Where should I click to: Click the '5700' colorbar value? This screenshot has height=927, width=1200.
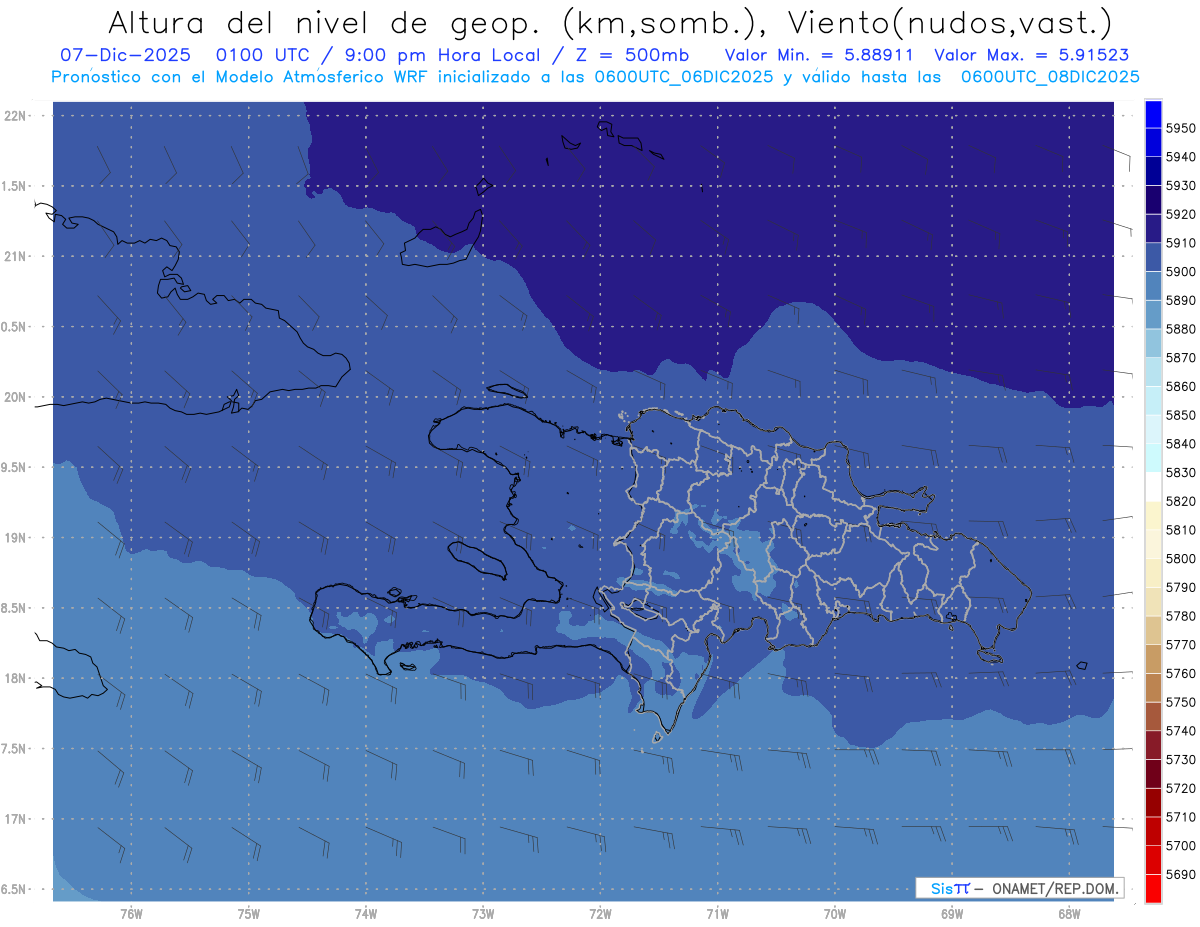click(1180, 845)
